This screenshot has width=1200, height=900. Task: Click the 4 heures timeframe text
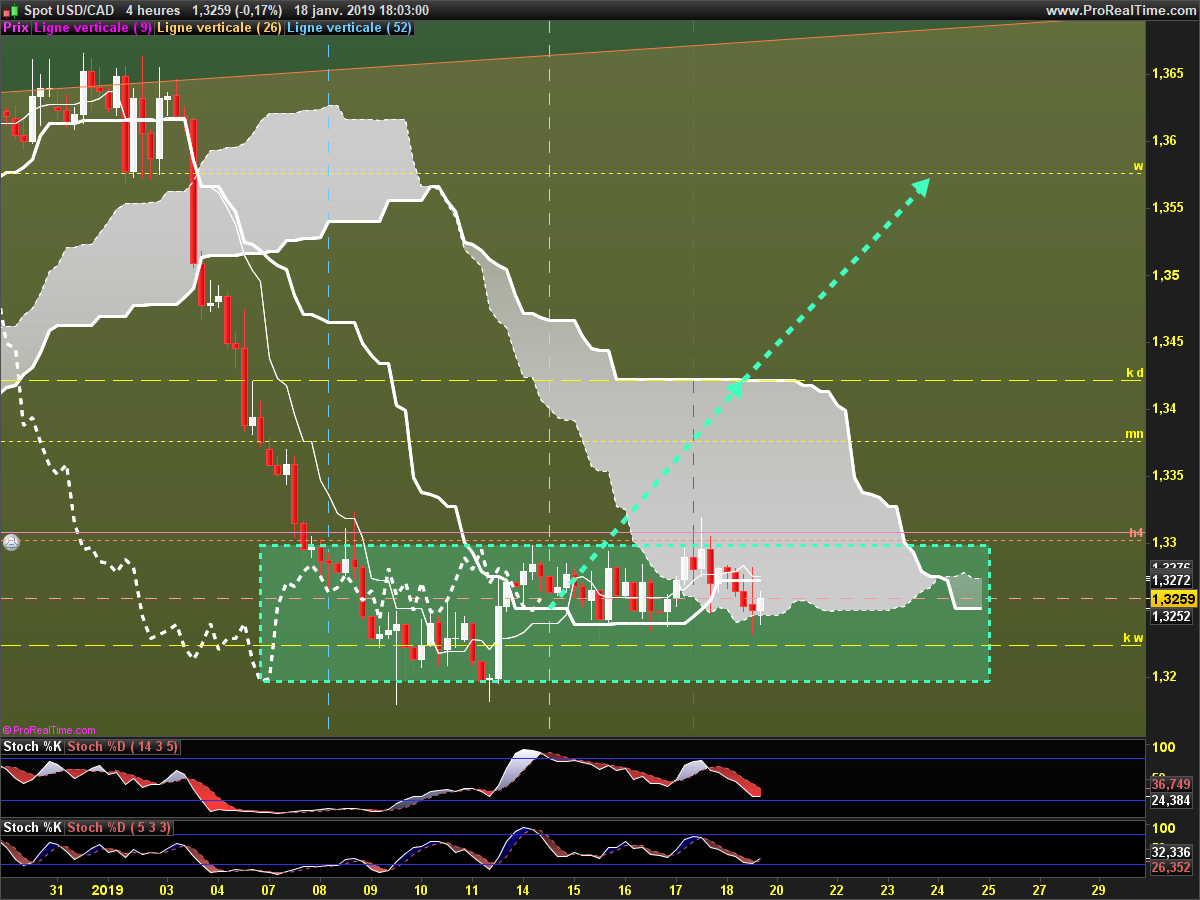[152, 10]
